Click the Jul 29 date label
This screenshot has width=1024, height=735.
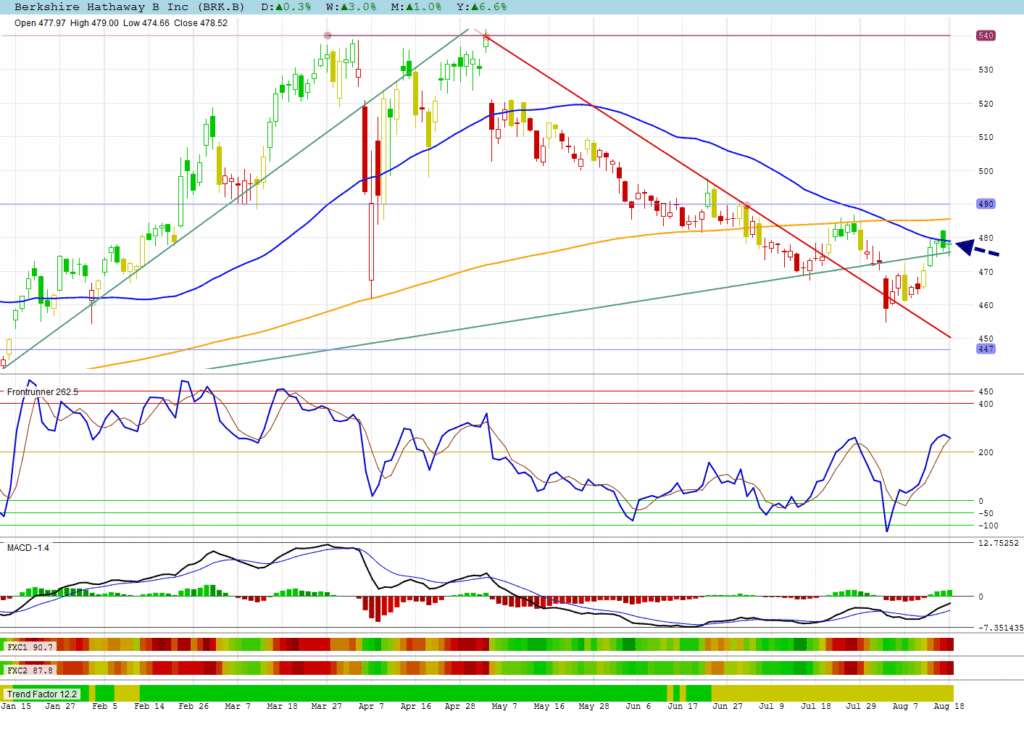[860, 706]
